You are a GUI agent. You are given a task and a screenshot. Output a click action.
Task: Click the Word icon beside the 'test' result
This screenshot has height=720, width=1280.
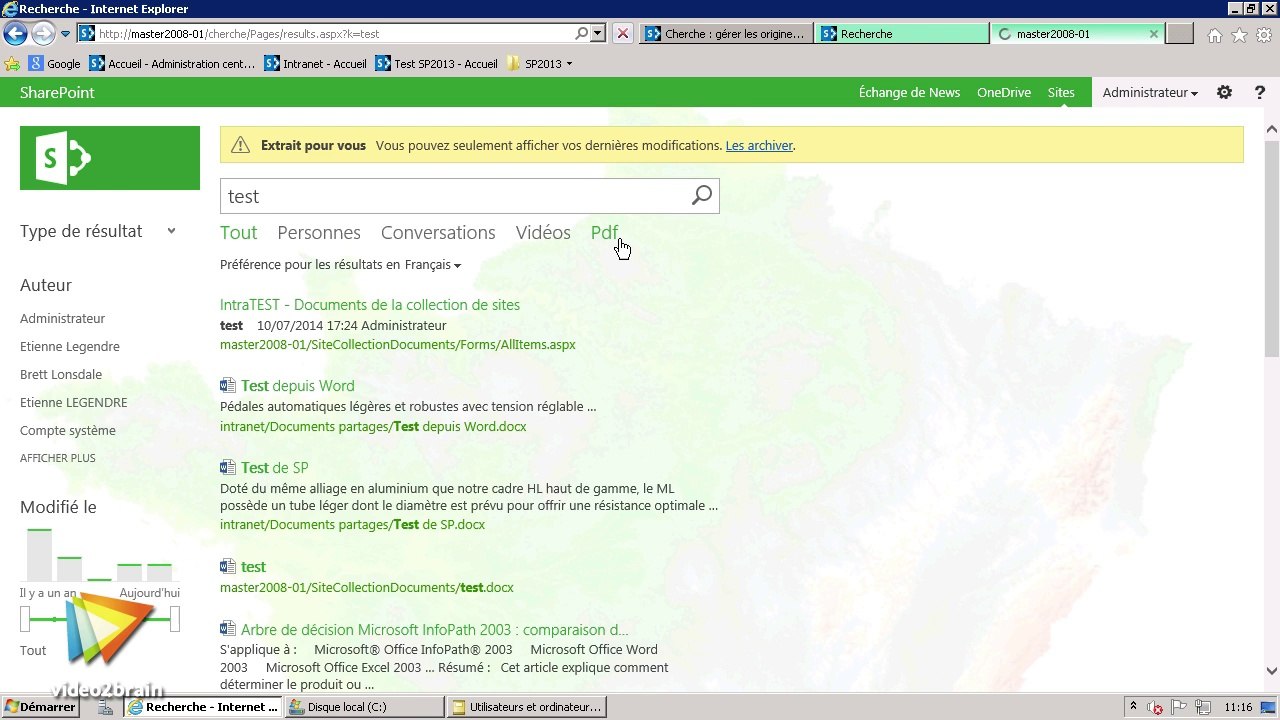point(228,566)
